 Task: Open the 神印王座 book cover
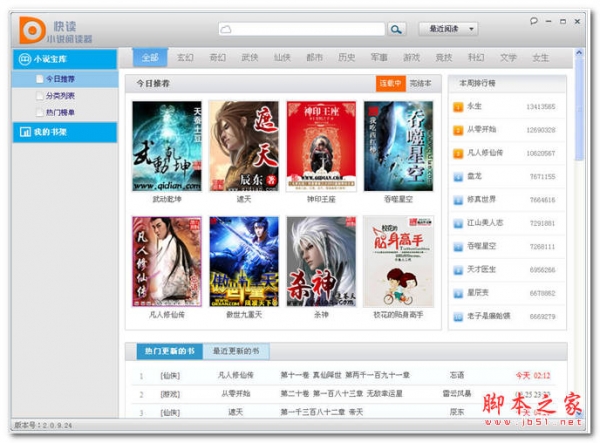coord(321,146)
